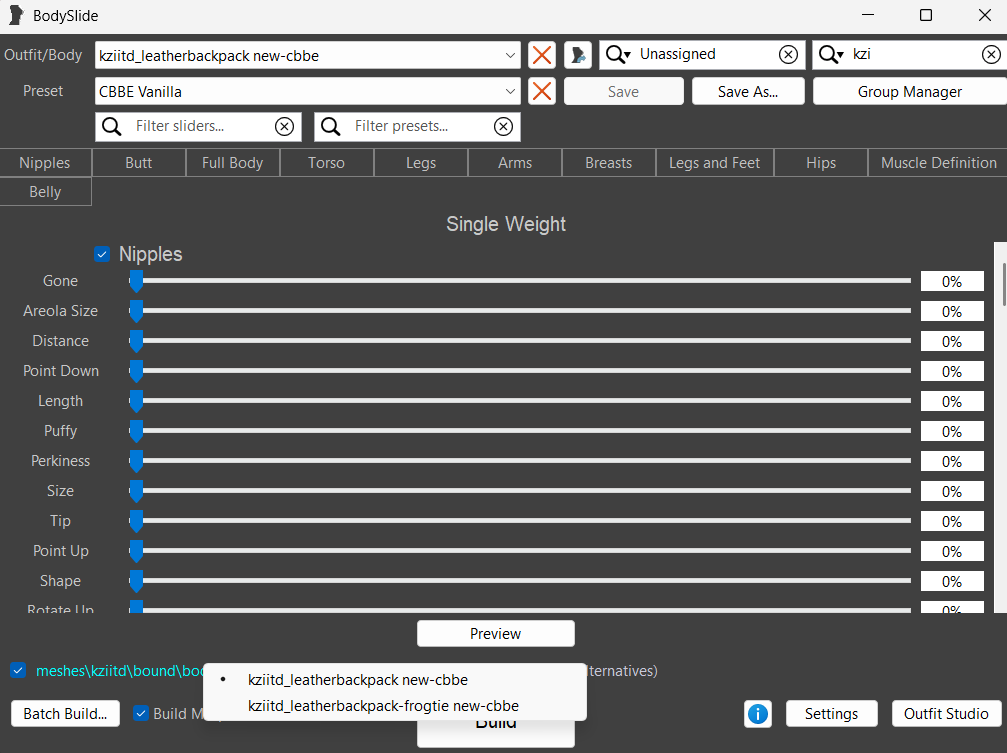
Task: Switch to the Belly tab
Action: pyautogui.click(x=45, y=191)
